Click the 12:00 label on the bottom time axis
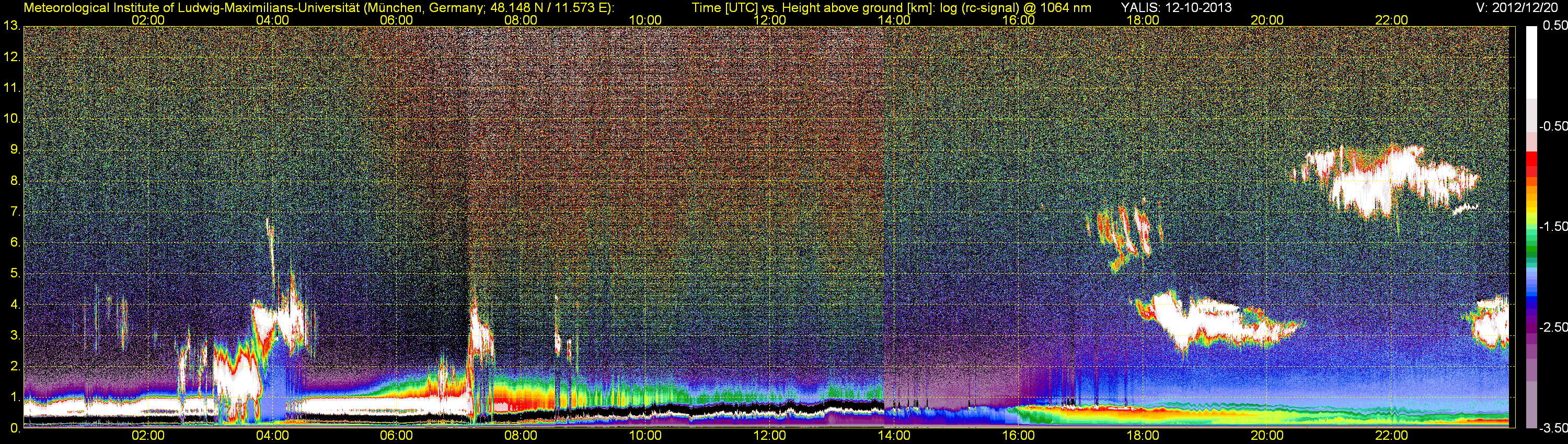Image resolution: width=1568 pixels, height=444 pixels. (769, 436)
